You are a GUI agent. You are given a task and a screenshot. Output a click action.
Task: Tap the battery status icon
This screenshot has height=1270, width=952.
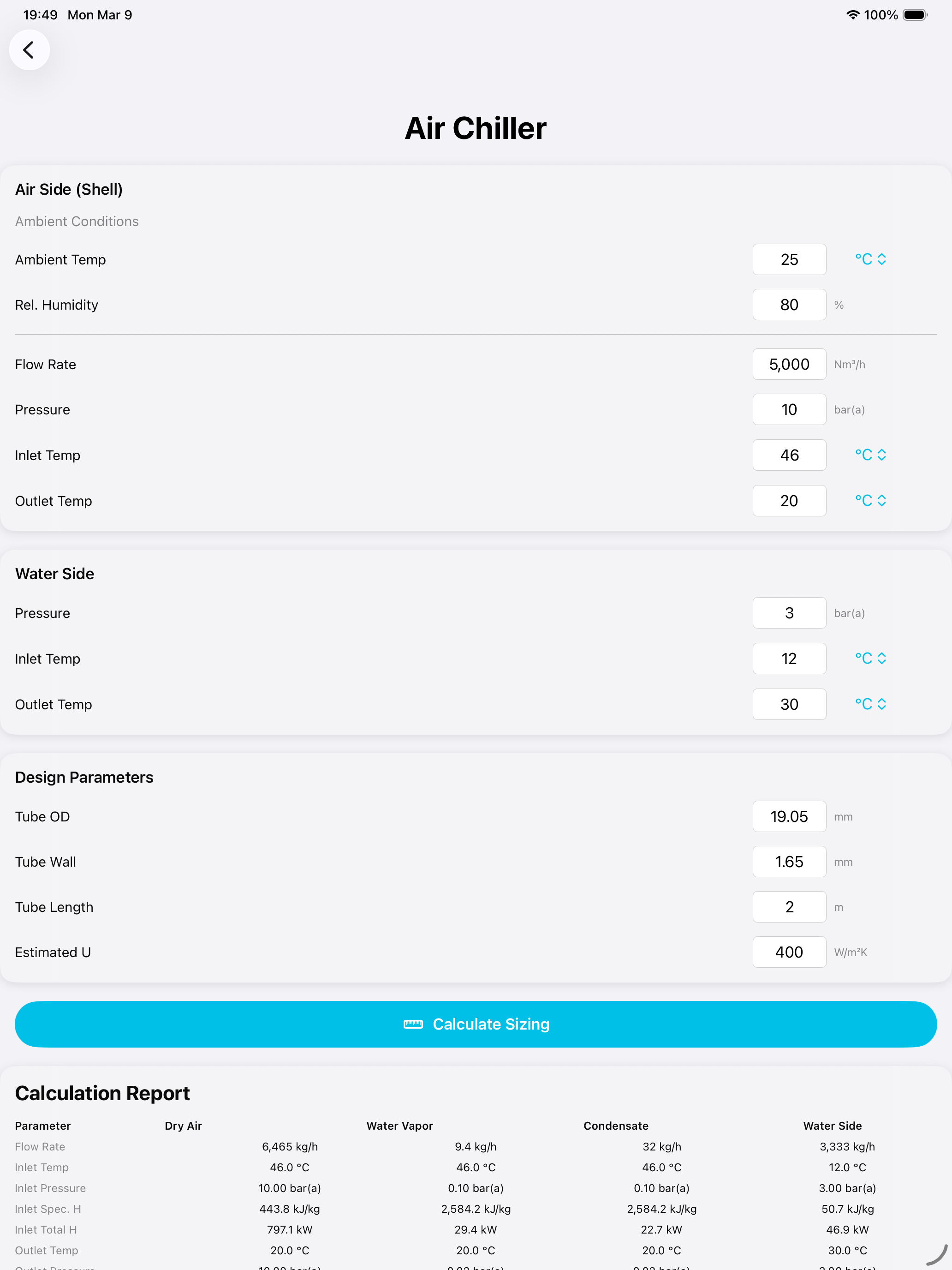tap(915, 15)
